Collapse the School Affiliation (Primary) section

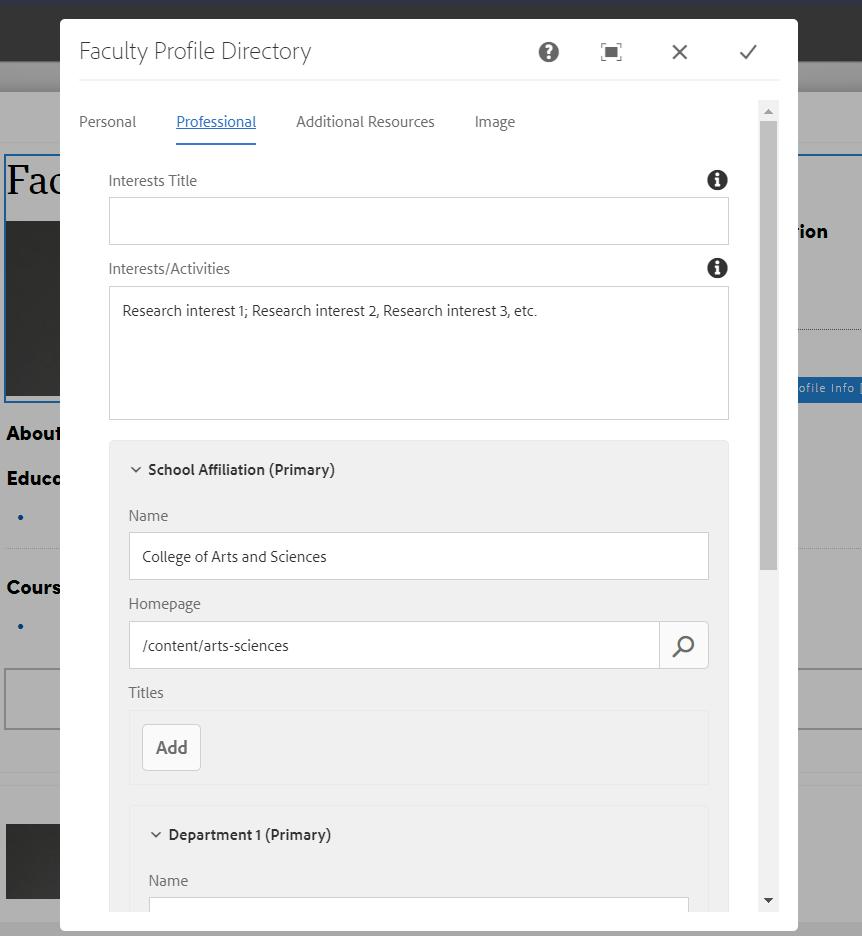point(136,470)
